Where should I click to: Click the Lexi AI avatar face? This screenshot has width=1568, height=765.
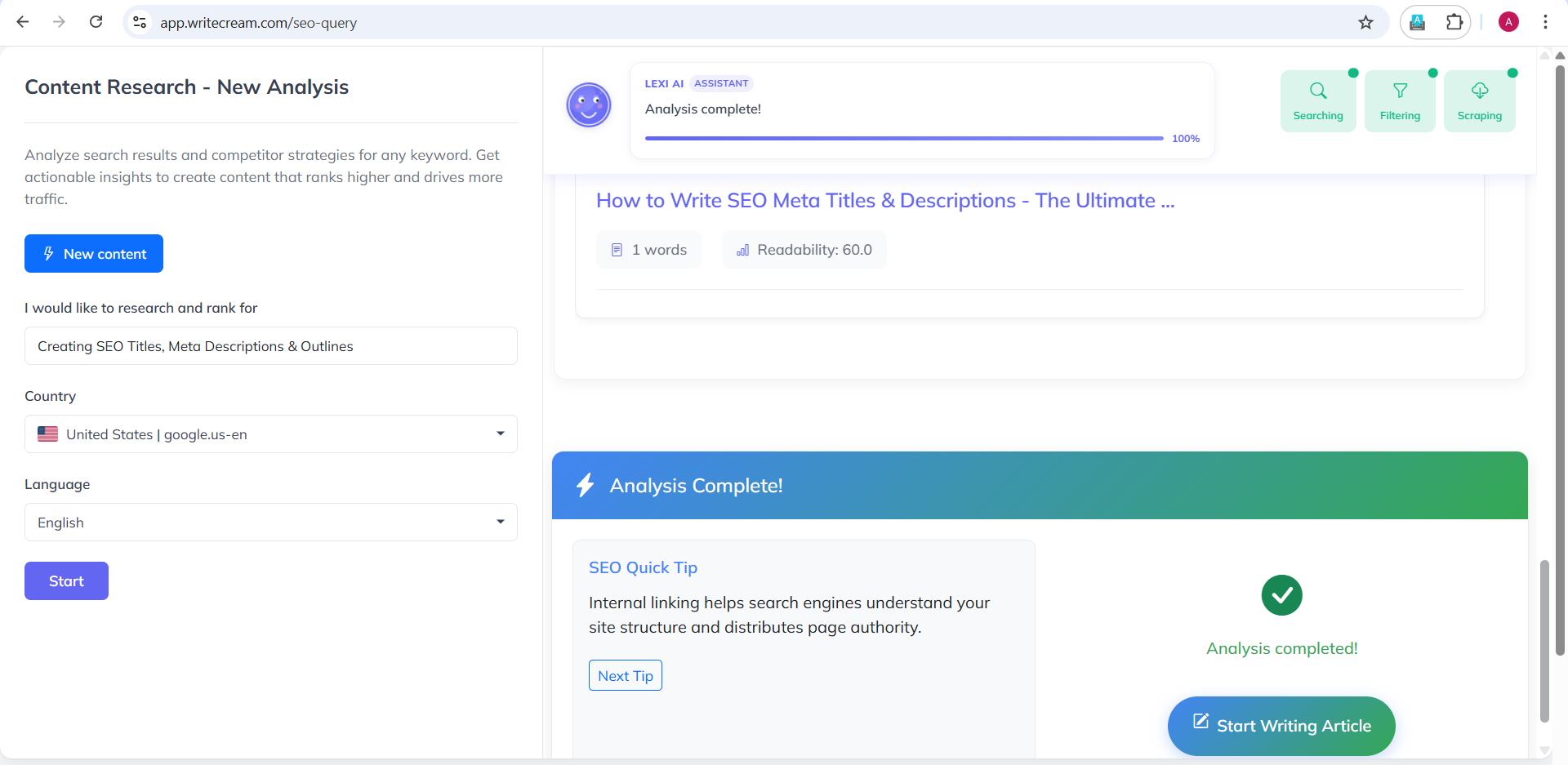tap(589, 105)
